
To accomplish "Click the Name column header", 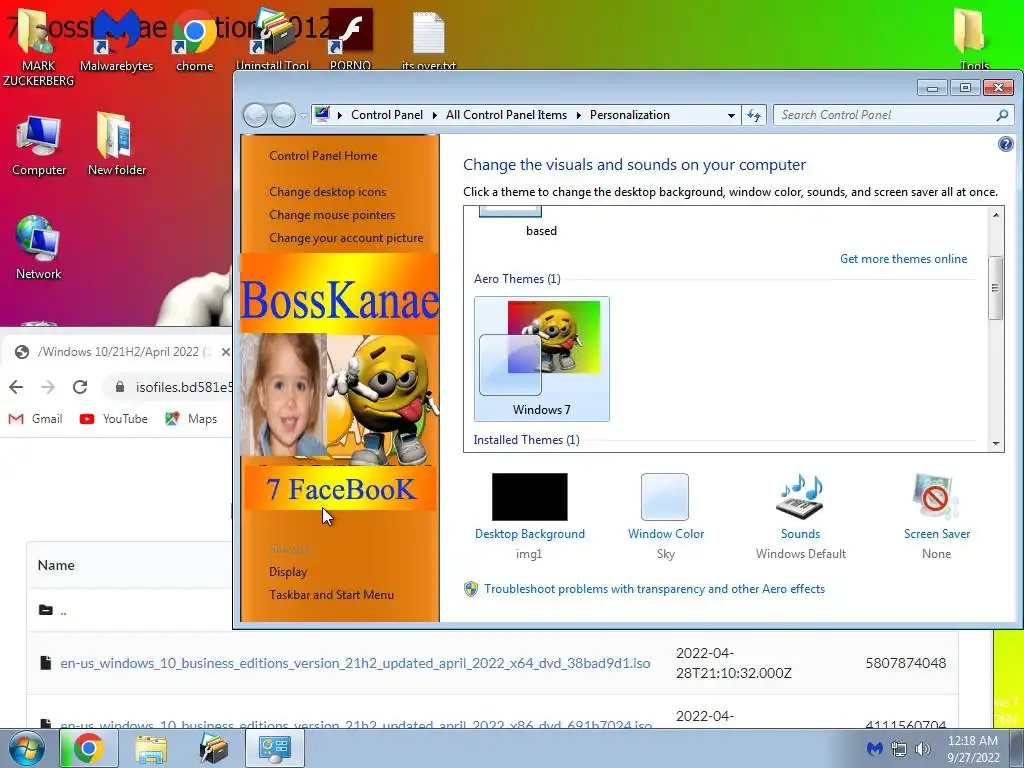I will coord(56,565).
